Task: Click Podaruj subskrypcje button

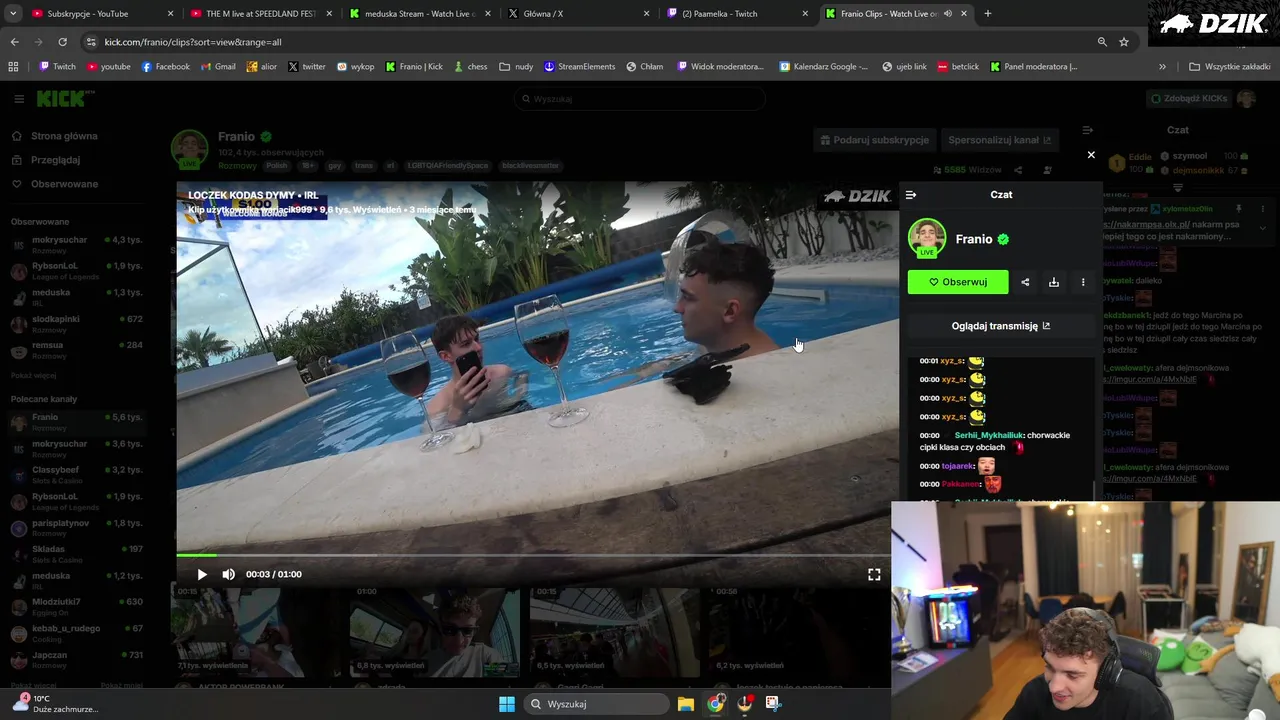Action: (875, 140)
